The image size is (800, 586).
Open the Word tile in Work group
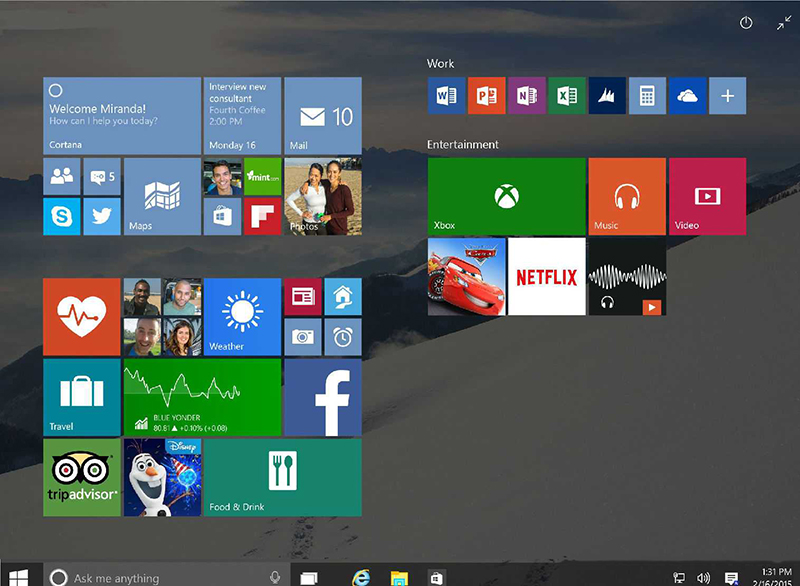click(x=446, y=96)
